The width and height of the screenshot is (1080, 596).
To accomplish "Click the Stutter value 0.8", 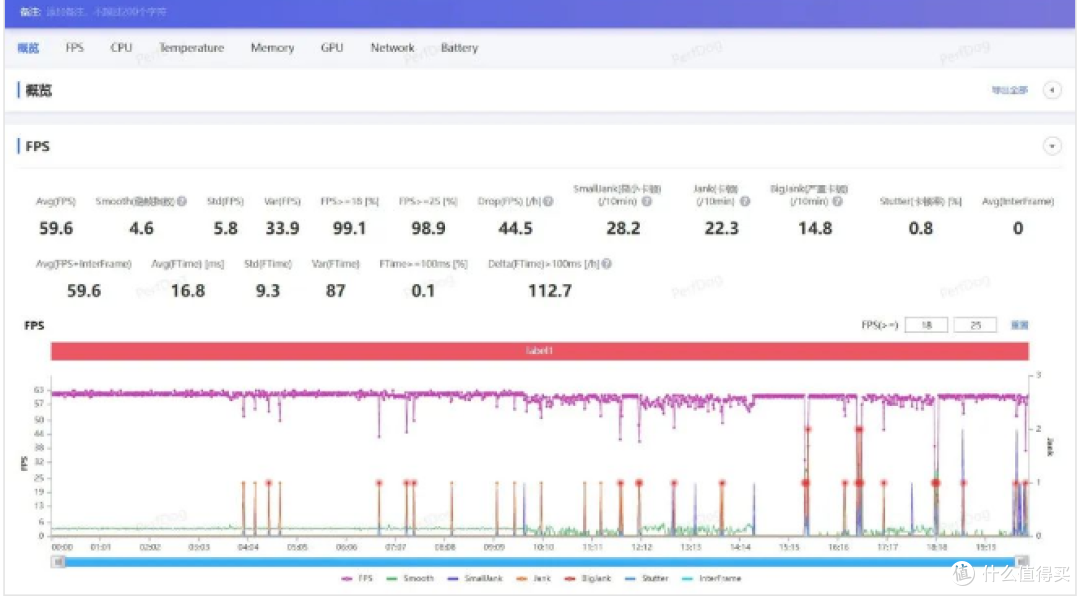I will pyautogui.click(x=921, y=228).
